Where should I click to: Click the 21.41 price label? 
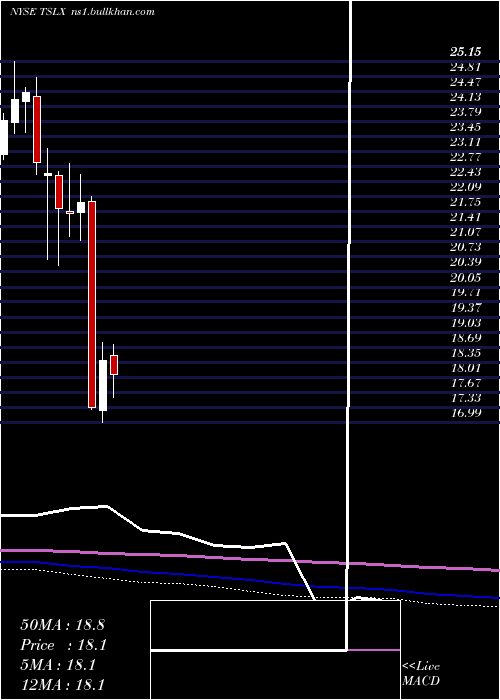465,218
